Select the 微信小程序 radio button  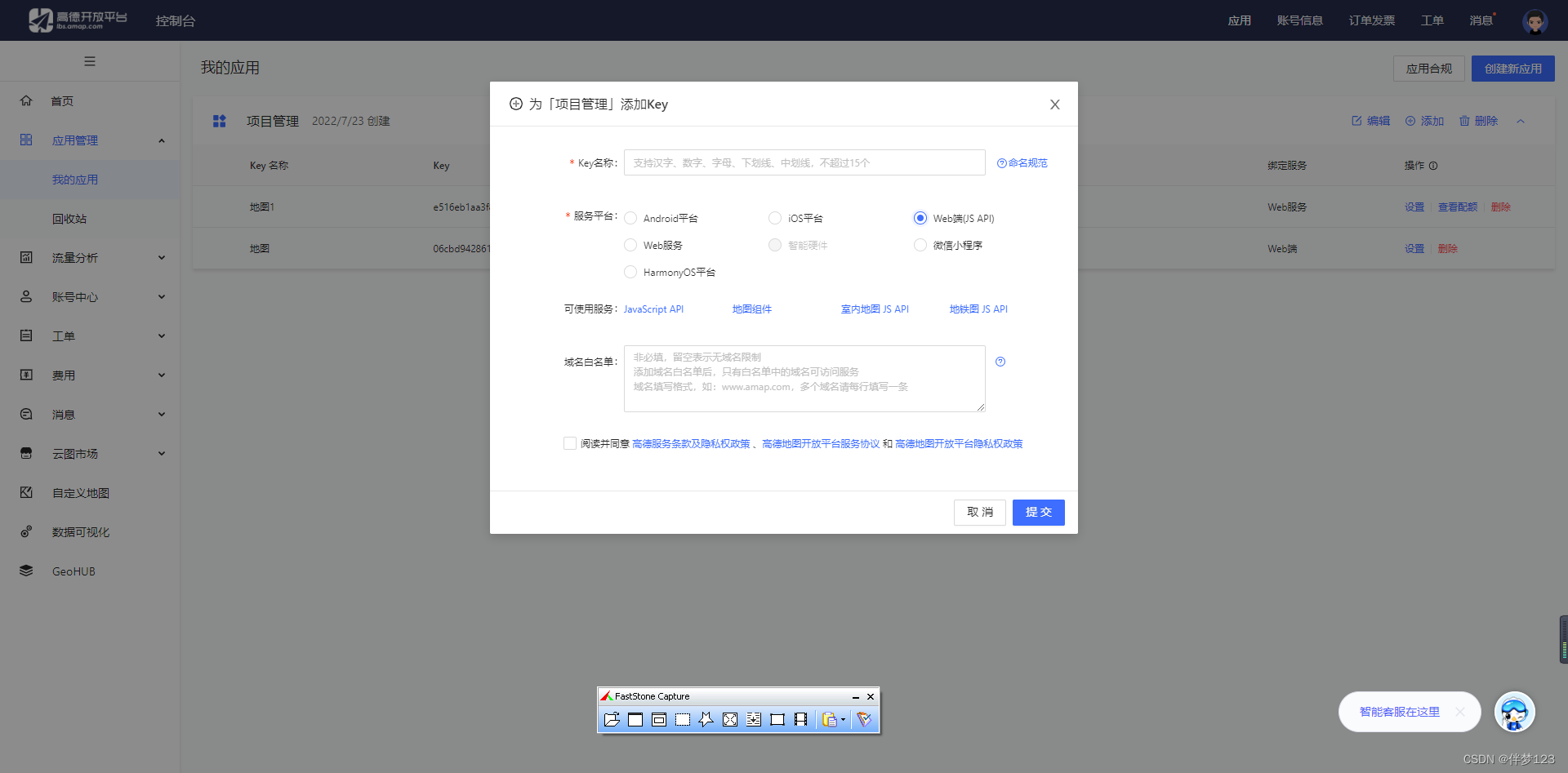[x=920, y=245]
